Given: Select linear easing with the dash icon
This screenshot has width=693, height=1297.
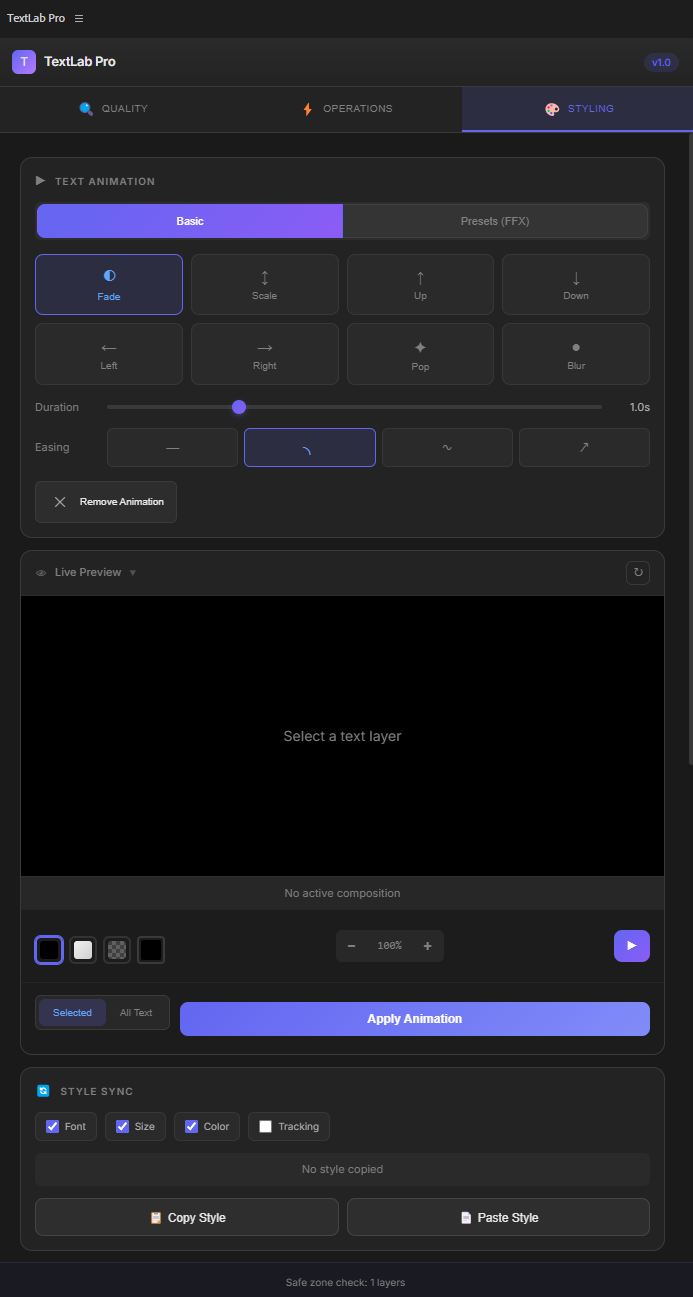Looking at the screenshot, I should [172, 447].
